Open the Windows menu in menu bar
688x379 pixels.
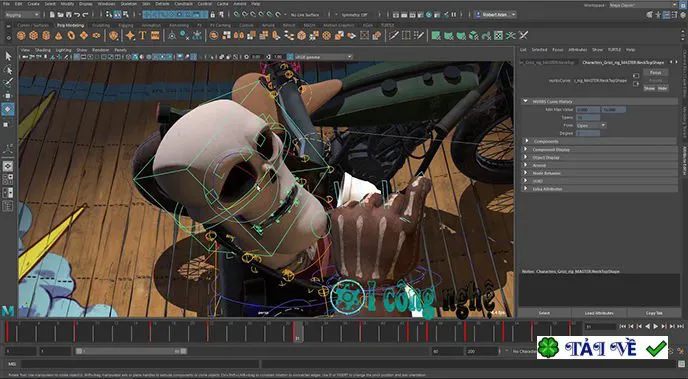point(106,4)
